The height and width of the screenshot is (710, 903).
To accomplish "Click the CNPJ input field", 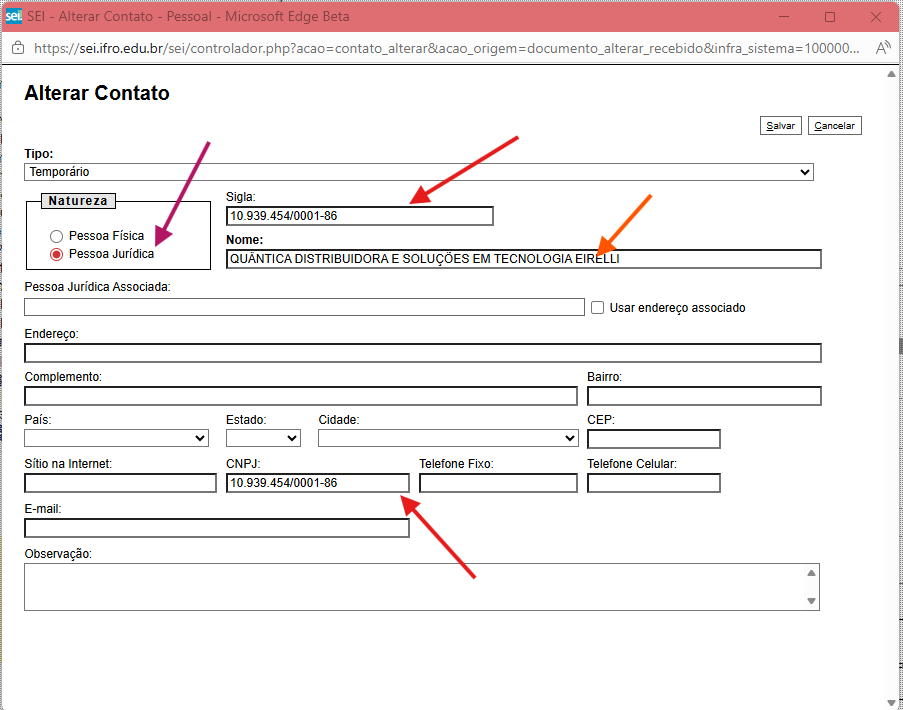I will tap(317, 483).
